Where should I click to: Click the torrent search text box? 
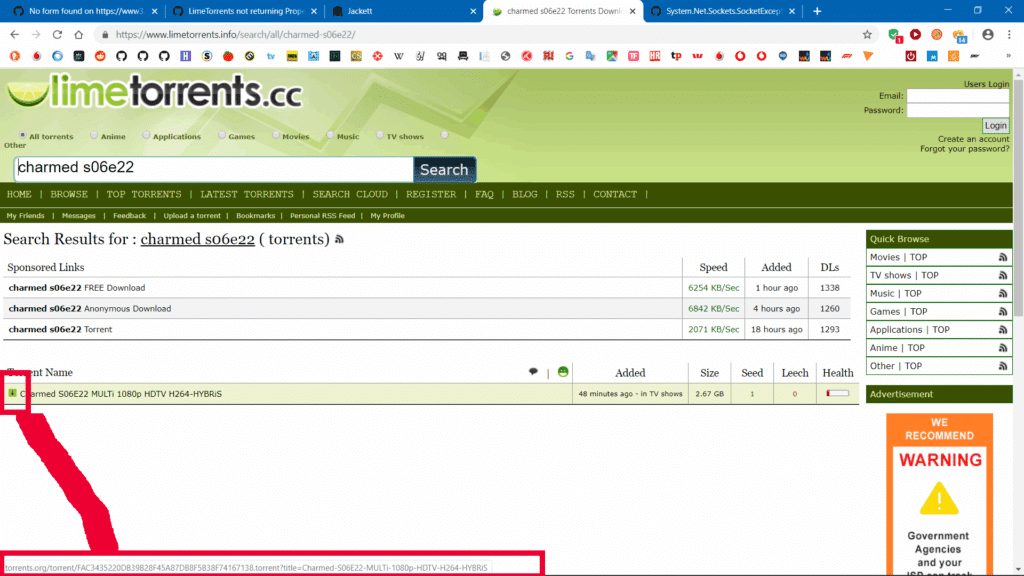(x=214, y=168)
